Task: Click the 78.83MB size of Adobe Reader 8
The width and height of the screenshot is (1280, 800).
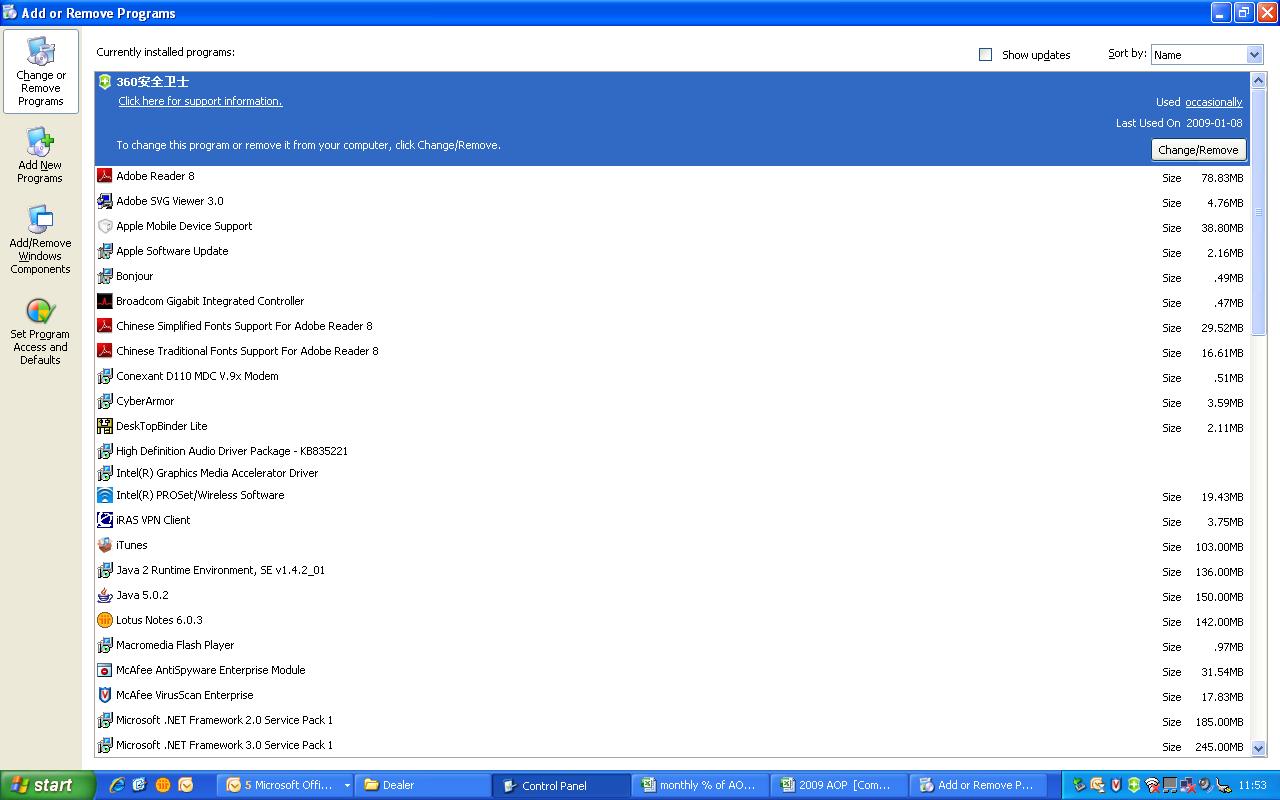Action: (1222, 178)
